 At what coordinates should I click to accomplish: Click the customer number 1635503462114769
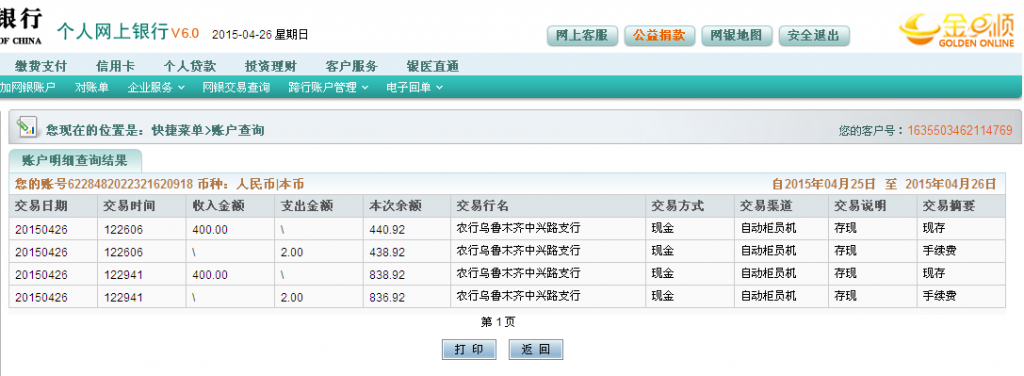point(959,131)
